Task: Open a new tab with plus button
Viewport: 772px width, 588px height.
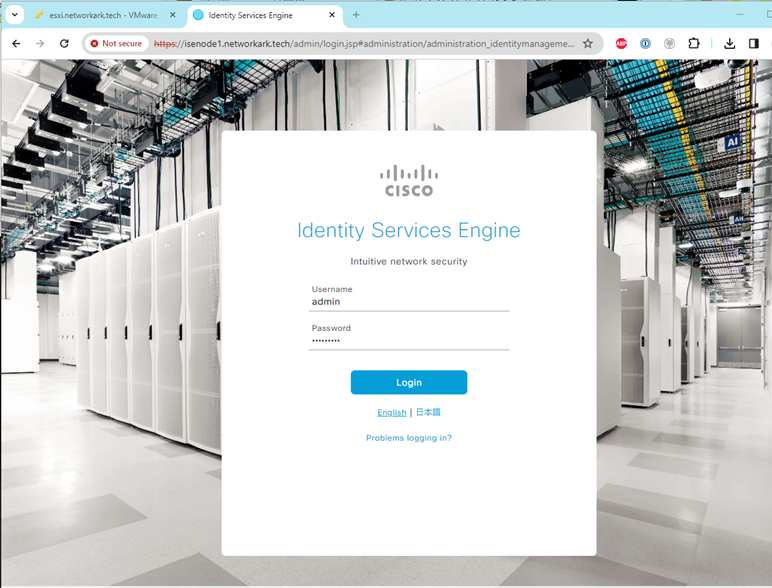Action: point(356,15)
